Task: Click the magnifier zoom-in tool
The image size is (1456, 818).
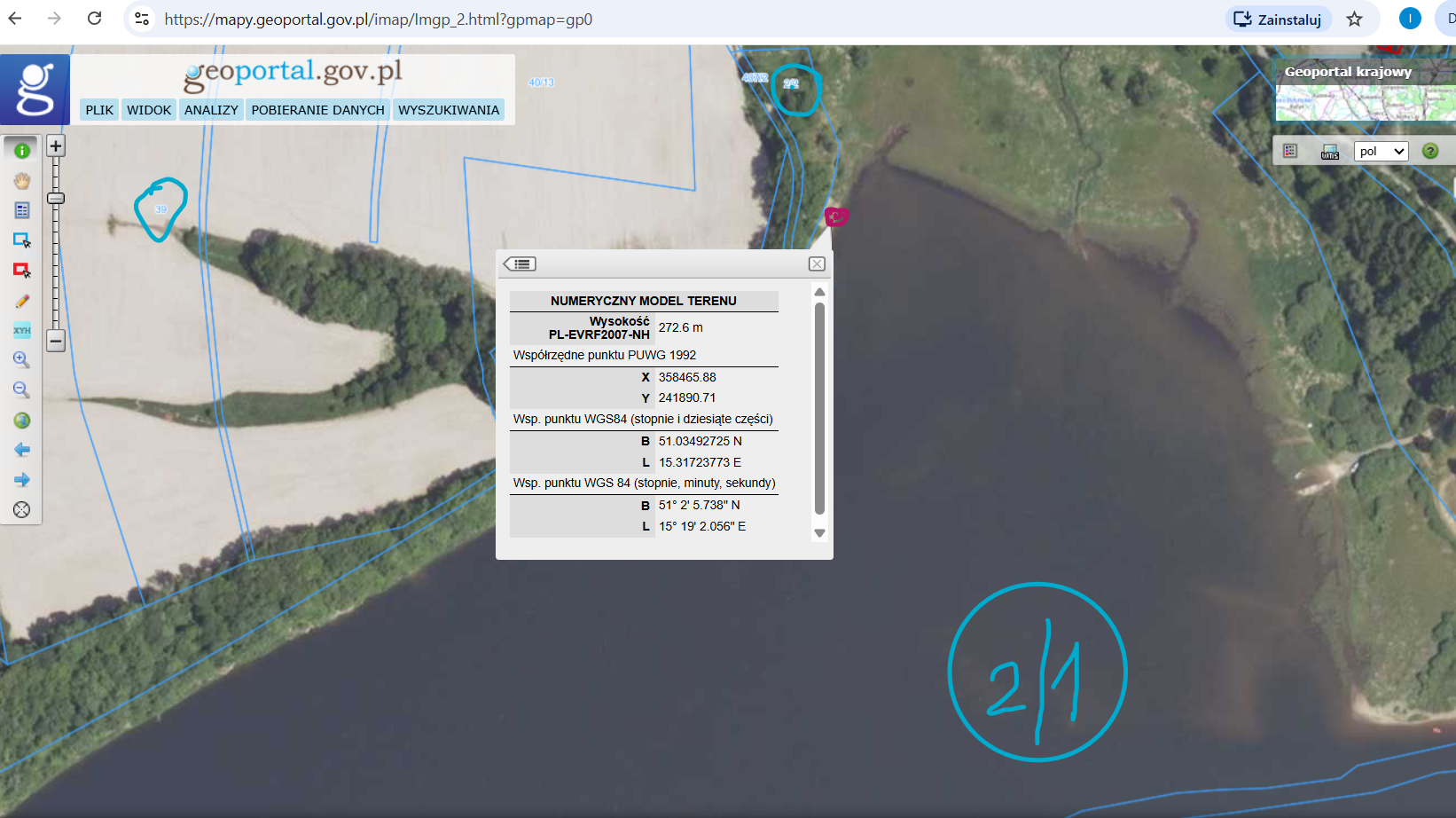Action: pyautogui.click(x=22, y=360)
